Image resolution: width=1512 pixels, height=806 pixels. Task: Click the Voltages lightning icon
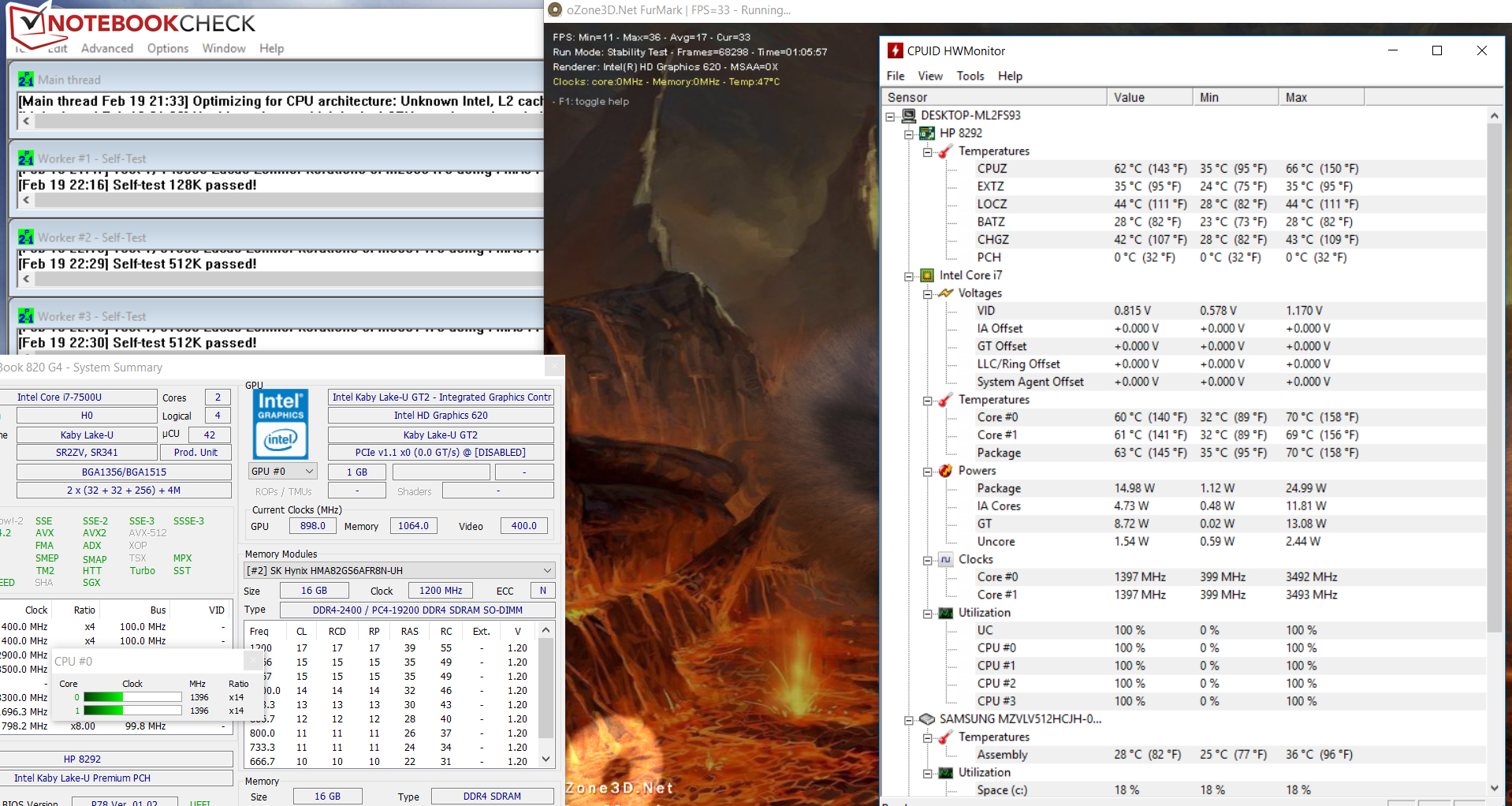coord(946,293)
